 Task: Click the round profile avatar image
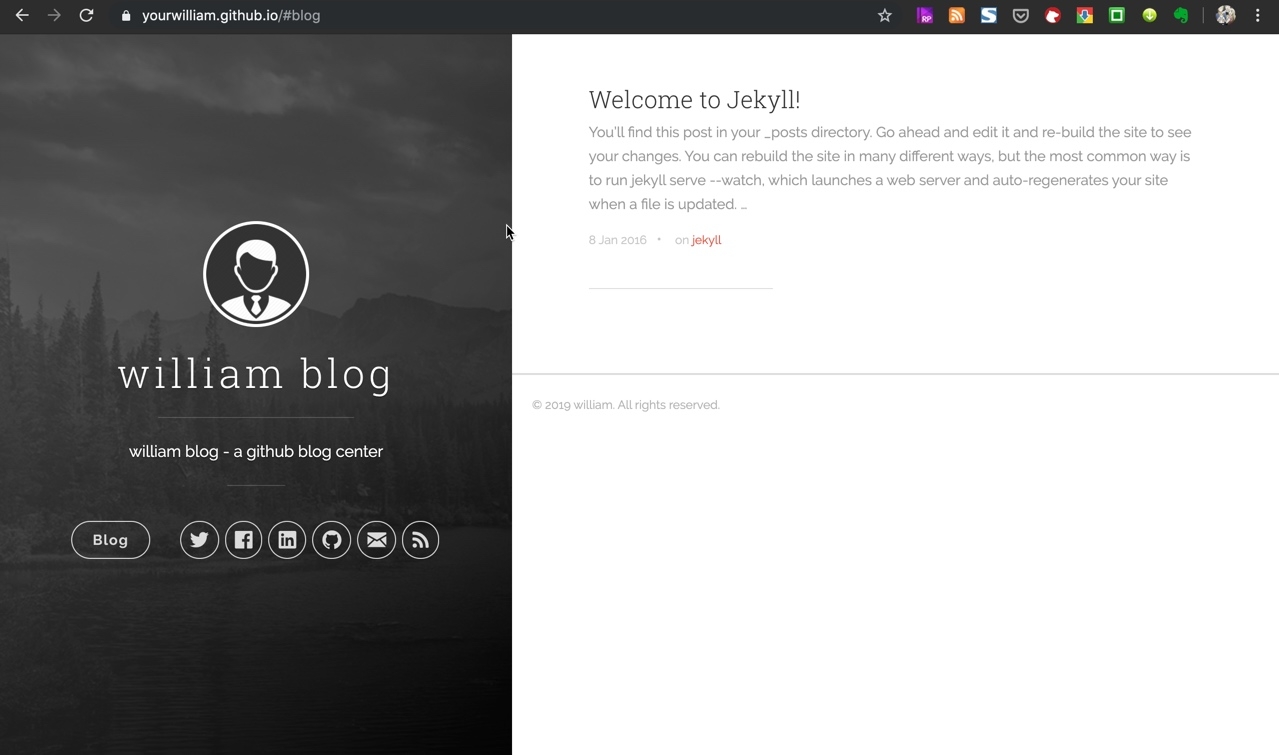pyautogui.click(x=256, y=274)
